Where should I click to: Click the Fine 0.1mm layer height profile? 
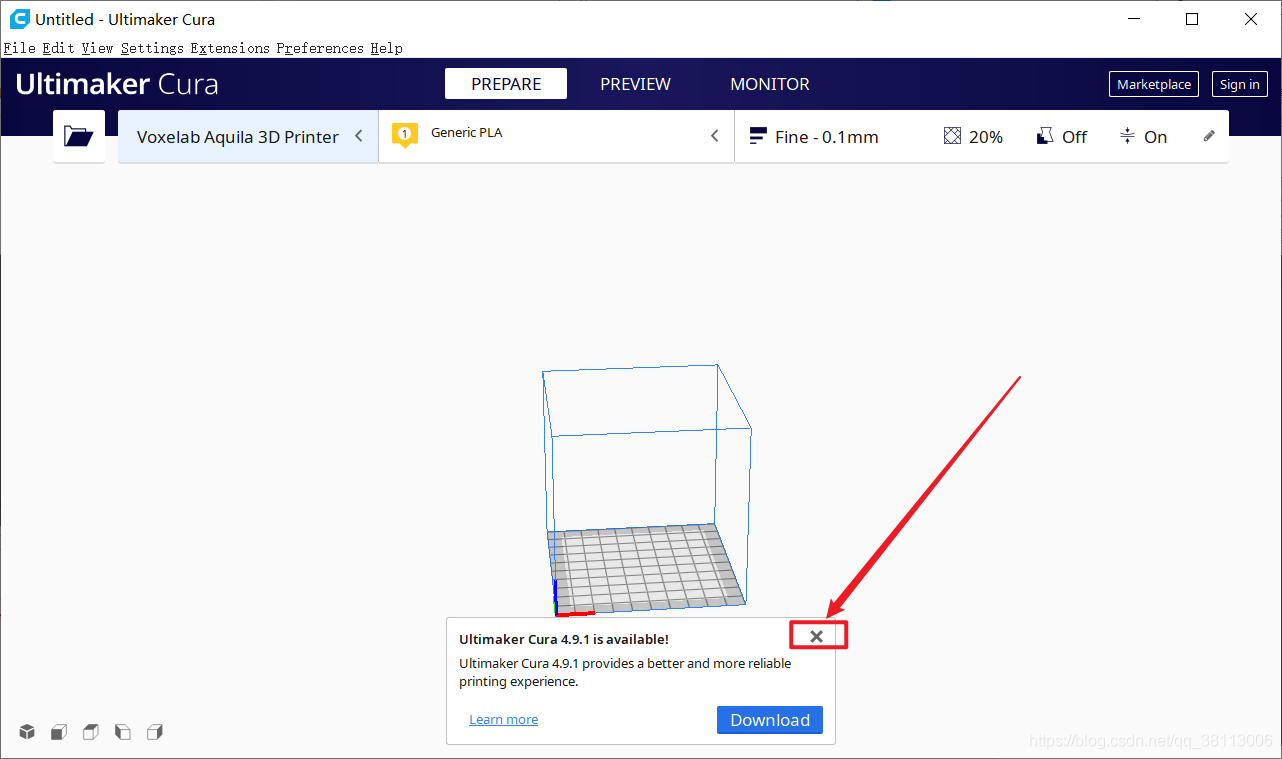tap(814, 137)
